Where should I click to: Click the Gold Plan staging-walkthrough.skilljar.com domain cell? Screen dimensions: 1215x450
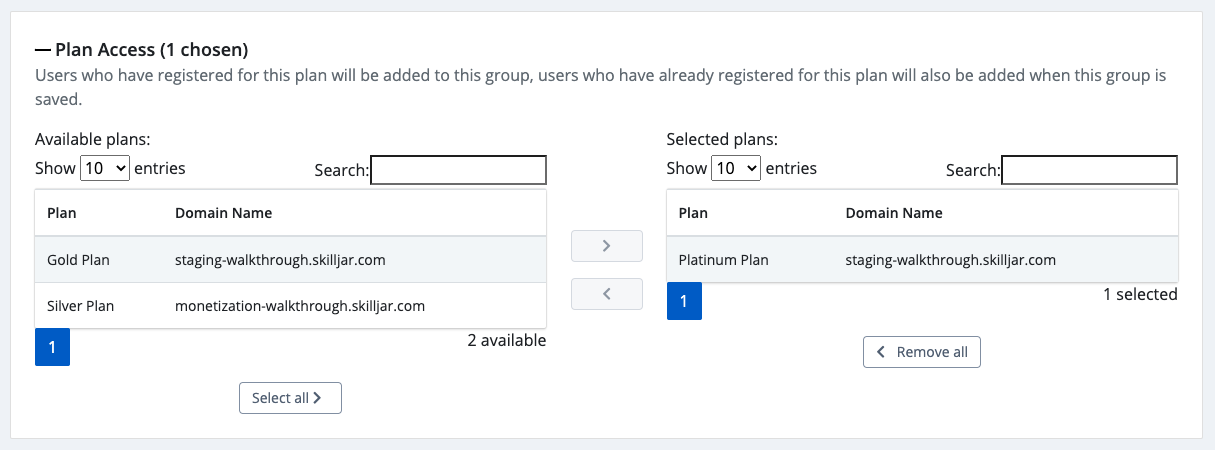[x=280, y=260]
